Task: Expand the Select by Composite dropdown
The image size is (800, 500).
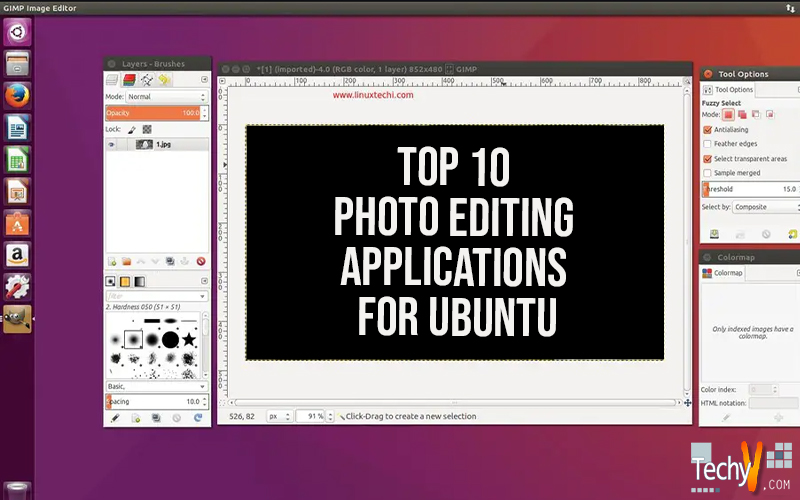Action: point(765,207)
